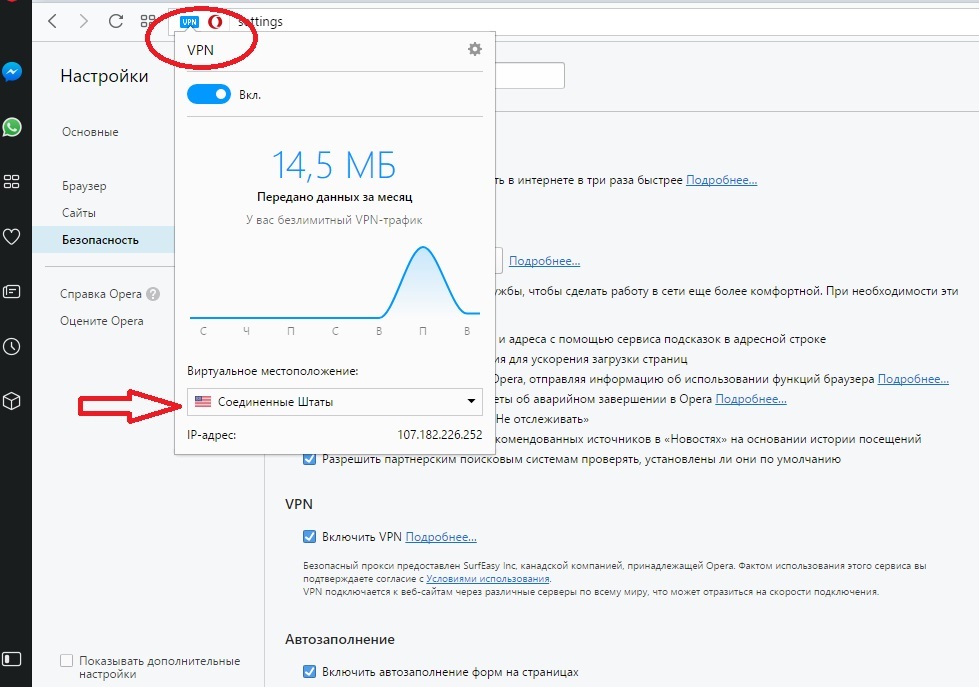Open Справка Opera help item

pyautogui.click(x=101, y=294)
